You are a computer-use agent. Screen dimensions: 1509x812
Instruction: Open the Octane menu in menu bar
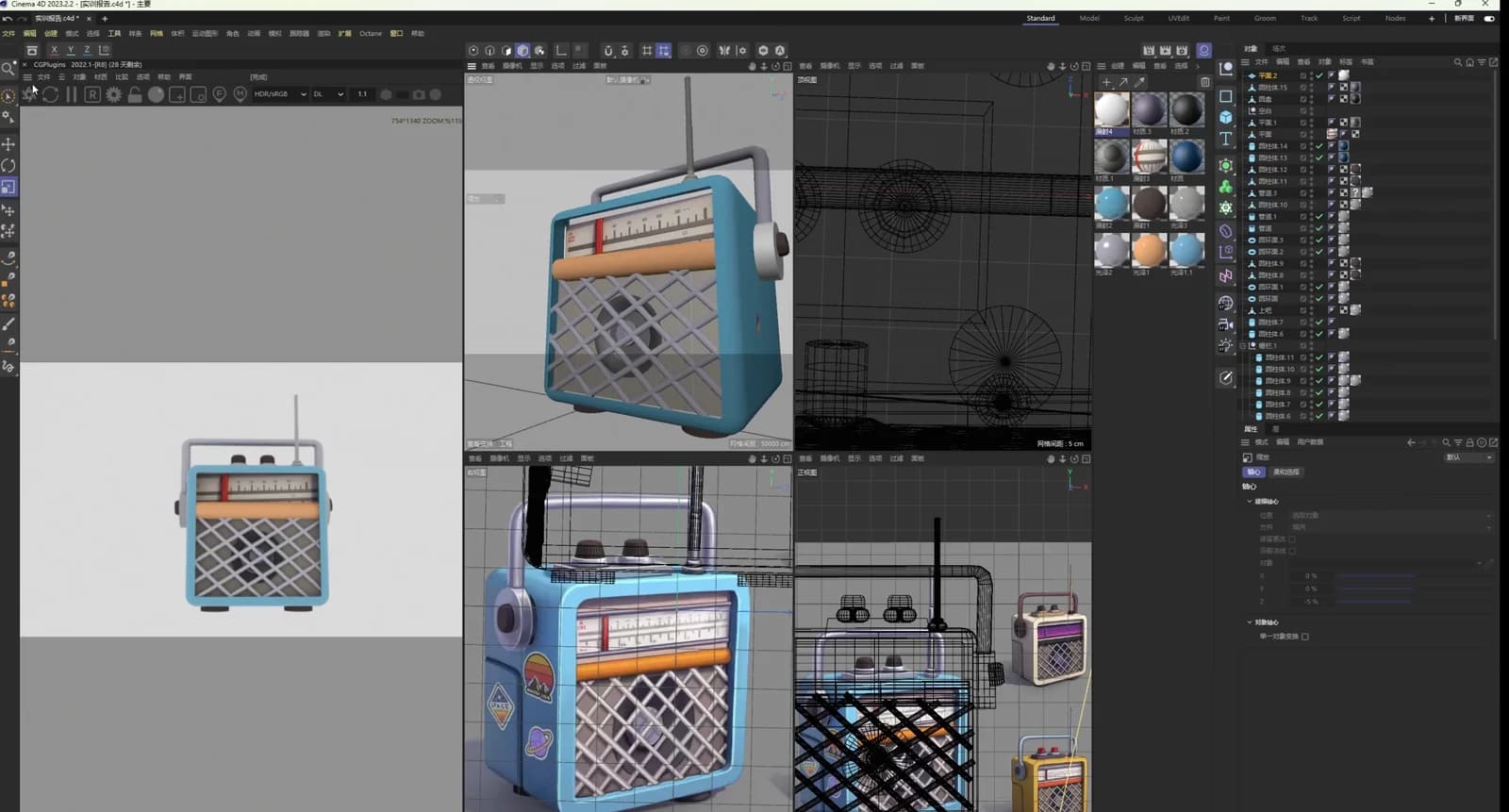pos(371,34)
